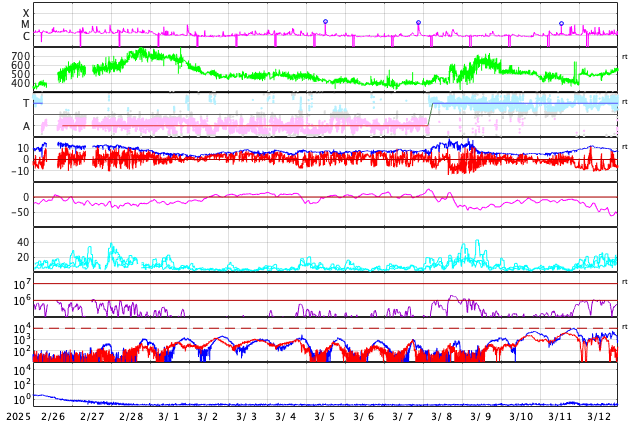This screenshot has width=634, height=424.
Task: Click the '3/ 9' date label
Action: pyautogui.click(x=481, y=416)
